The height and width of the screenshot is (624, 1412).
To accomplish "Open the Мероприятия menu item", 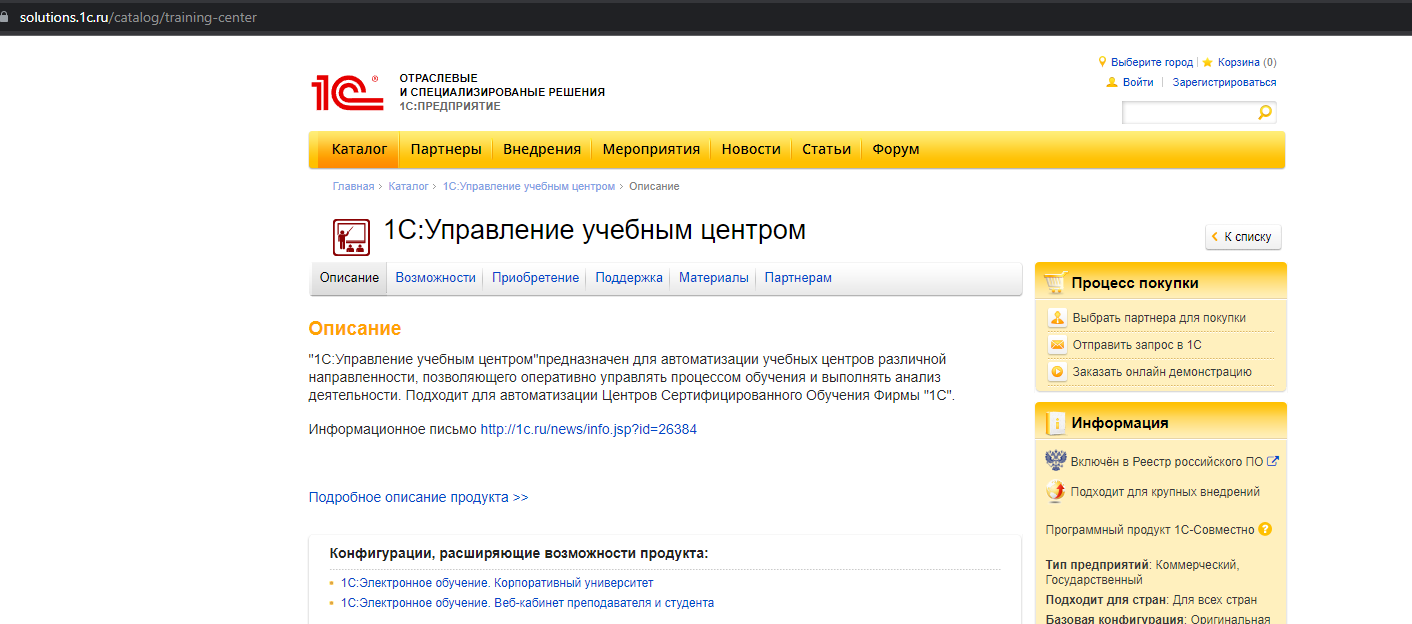I will click(x=651, y=149).
